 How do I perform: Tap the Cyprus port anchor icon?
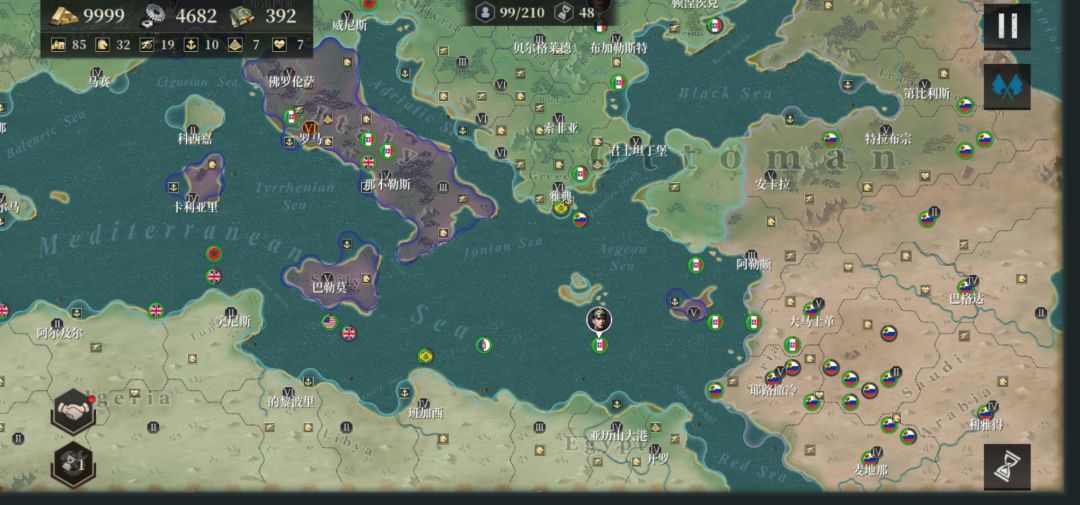676,300
